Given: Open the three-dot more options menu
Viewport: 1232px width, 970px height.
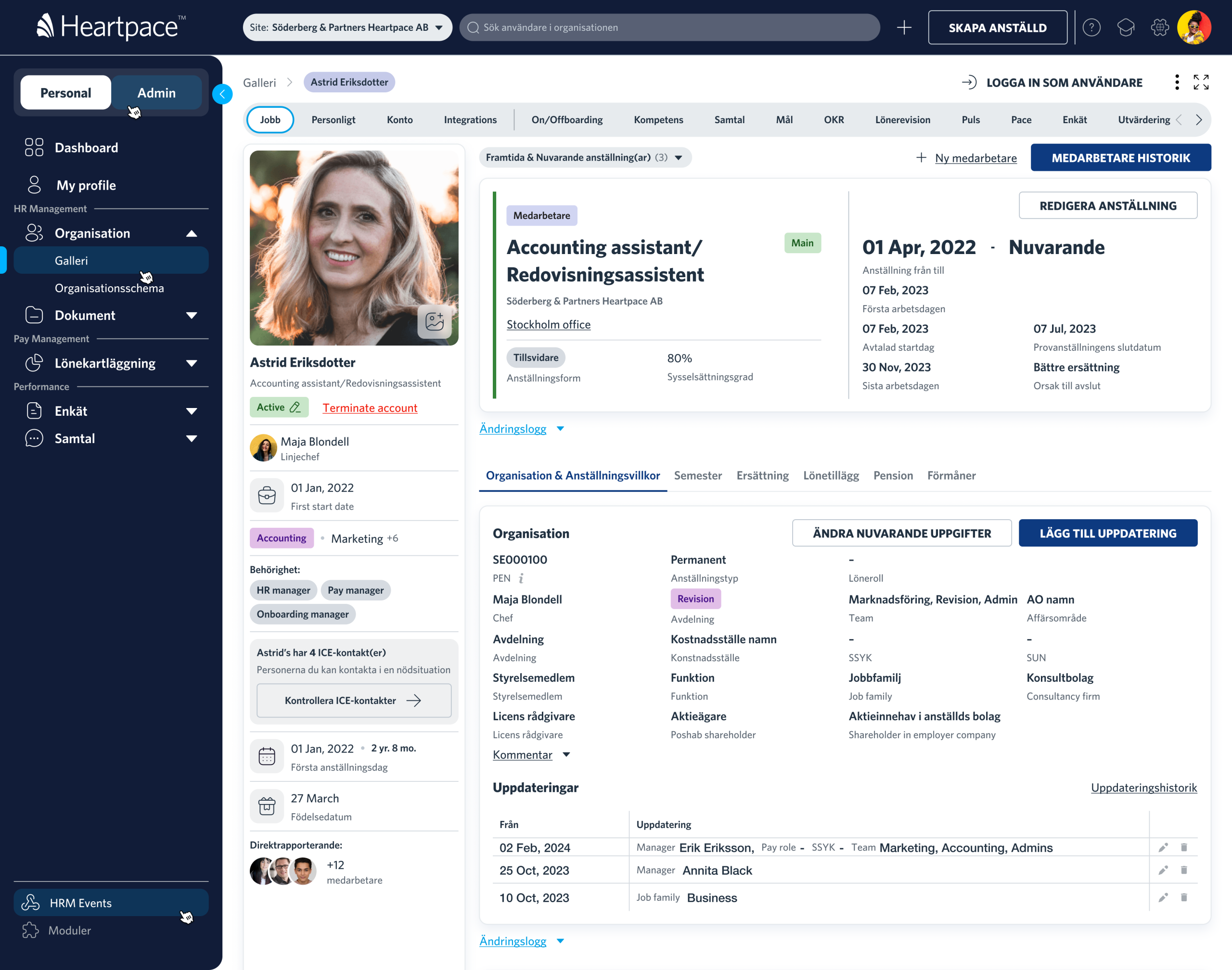Looking at the screenshot, I should pyautogui.click(x=1177, y=82).
